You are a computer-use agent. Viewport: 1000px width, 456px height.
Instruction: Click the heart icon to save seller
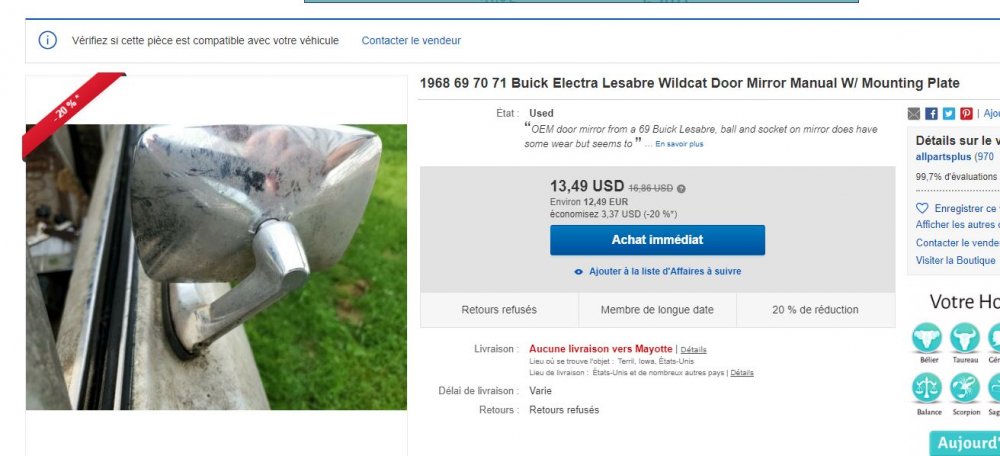click(922, 208)
